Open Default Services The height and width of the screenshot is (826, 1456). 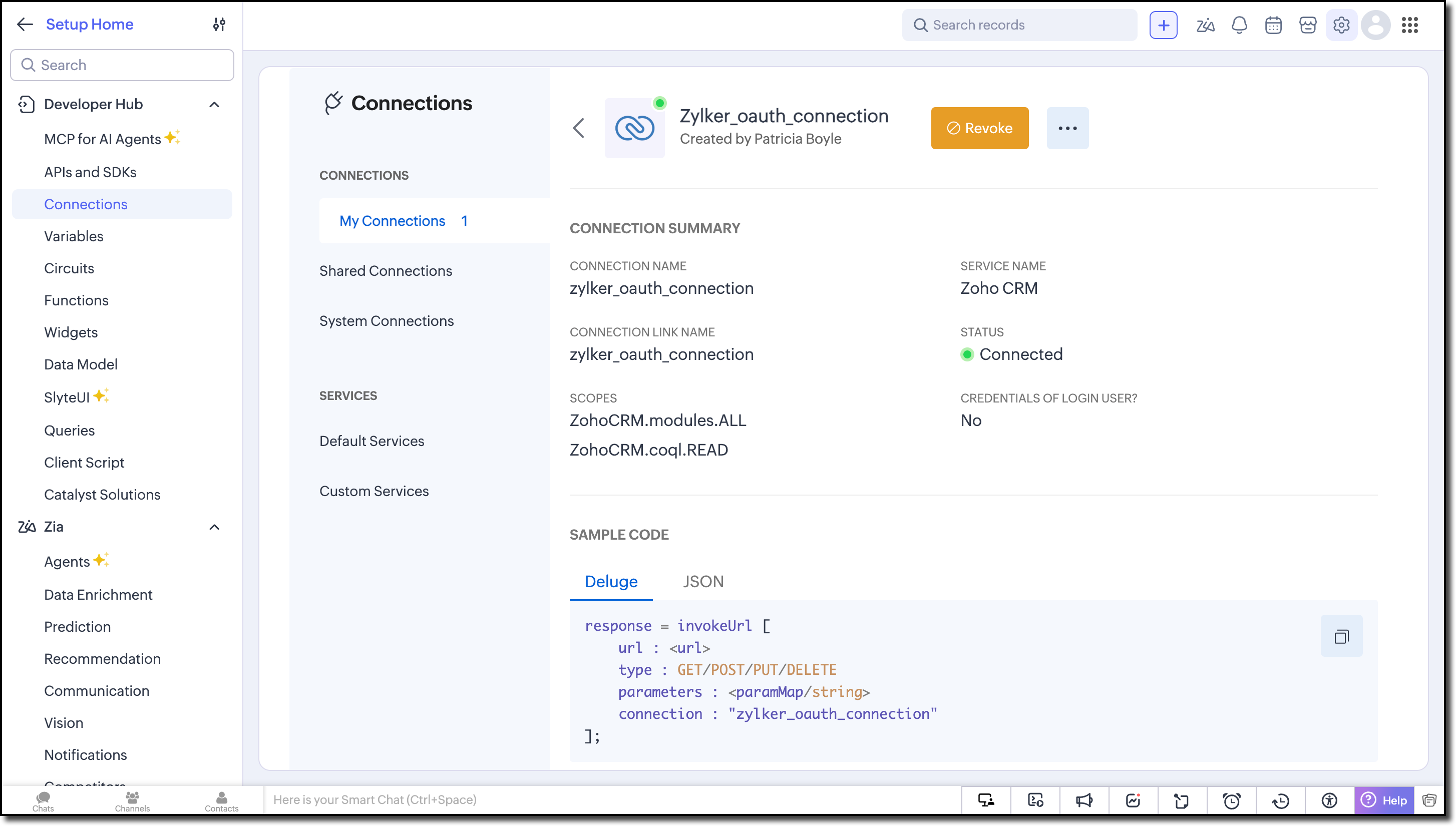click(372, 441)
